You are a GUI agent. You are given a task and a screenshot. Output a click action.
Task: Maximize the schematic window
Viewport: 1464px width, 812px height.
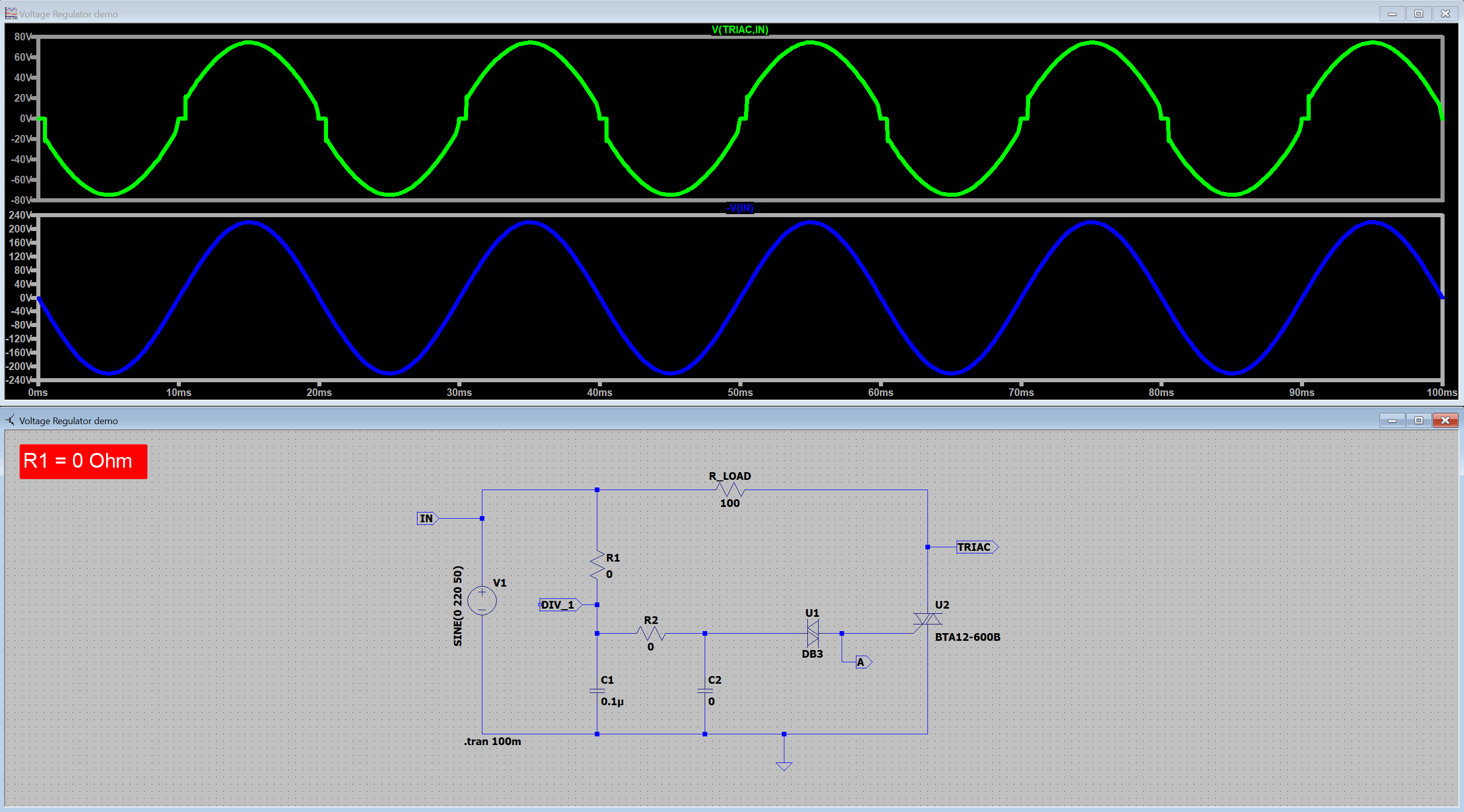[x=1419, y=421]
